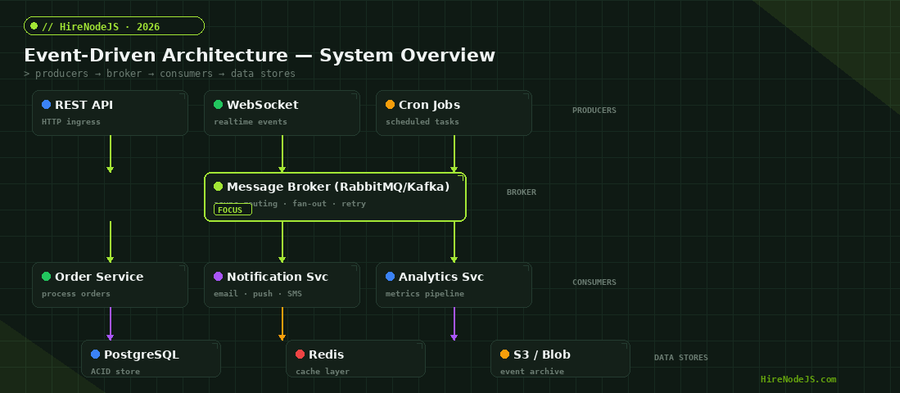Click the blue dot beside PostgreSQL
Screen dimensions: 900x393
pos(95,355)
